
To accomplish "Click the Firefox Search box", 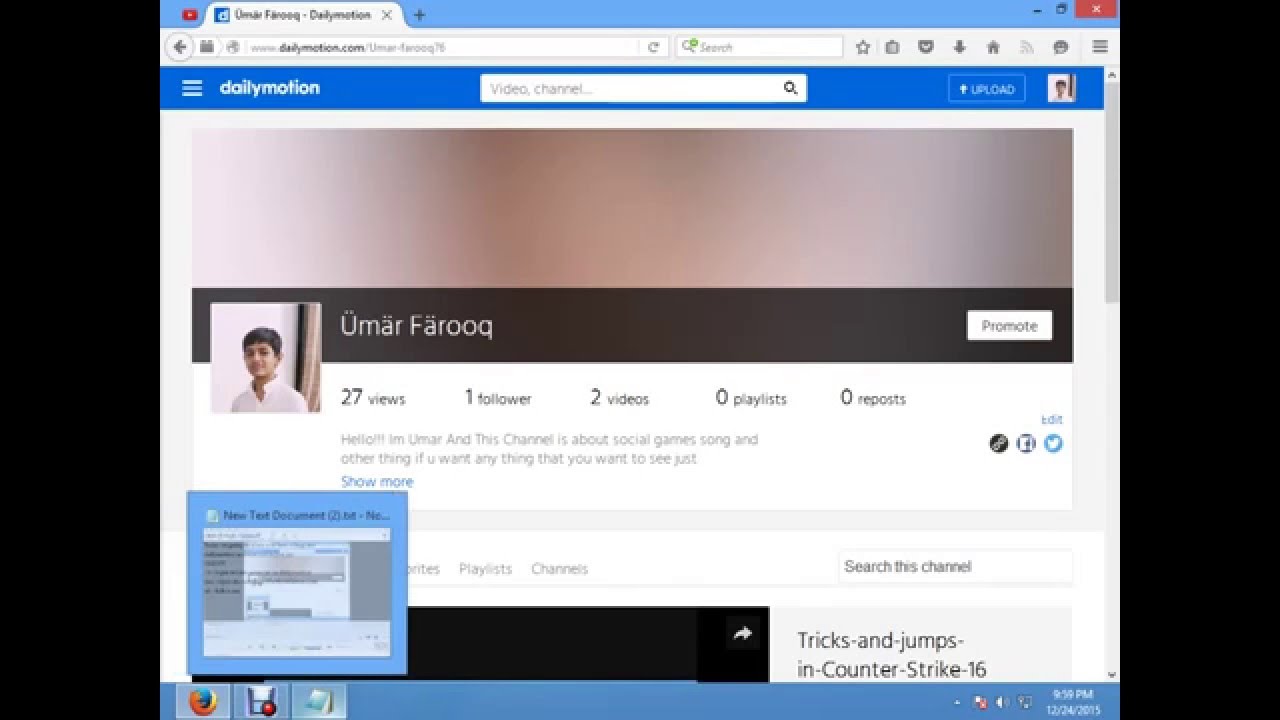I will click(760, 47).
